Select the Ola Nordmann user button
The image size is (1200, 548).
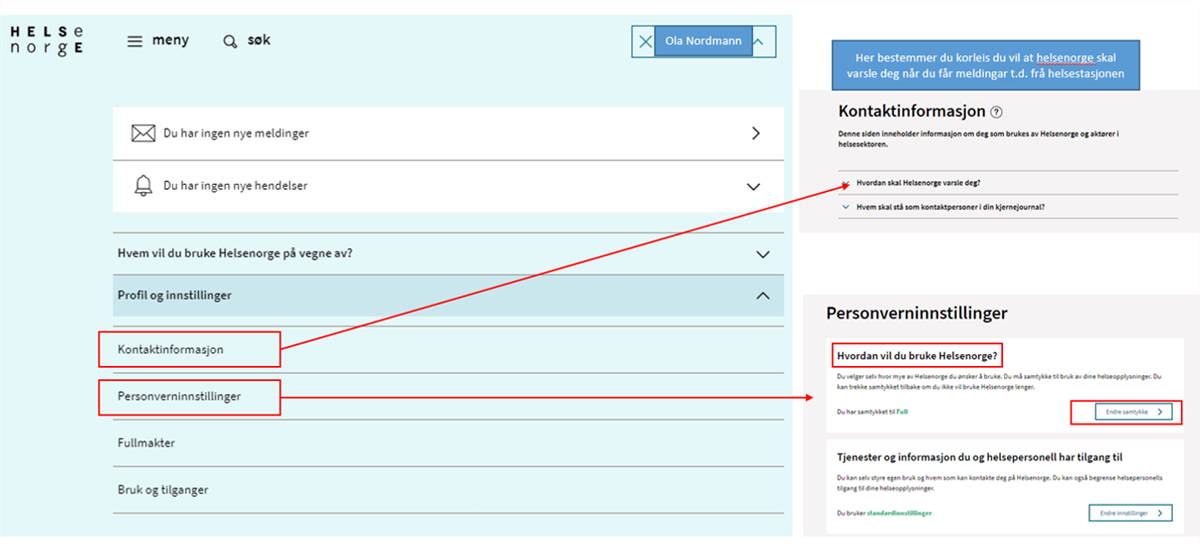coord(703,42)
